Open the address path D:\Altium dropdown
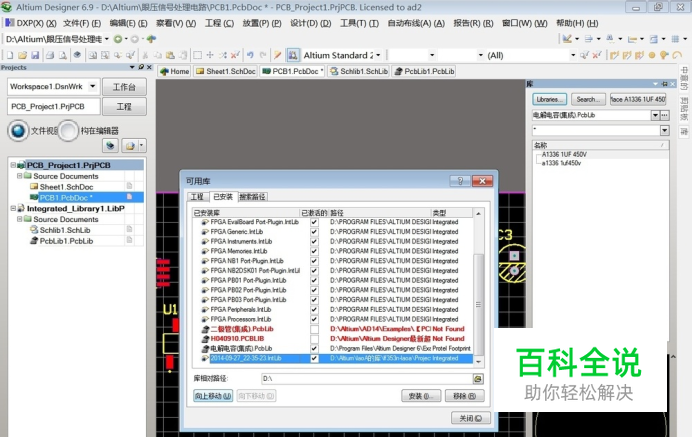 click(106, 39)
